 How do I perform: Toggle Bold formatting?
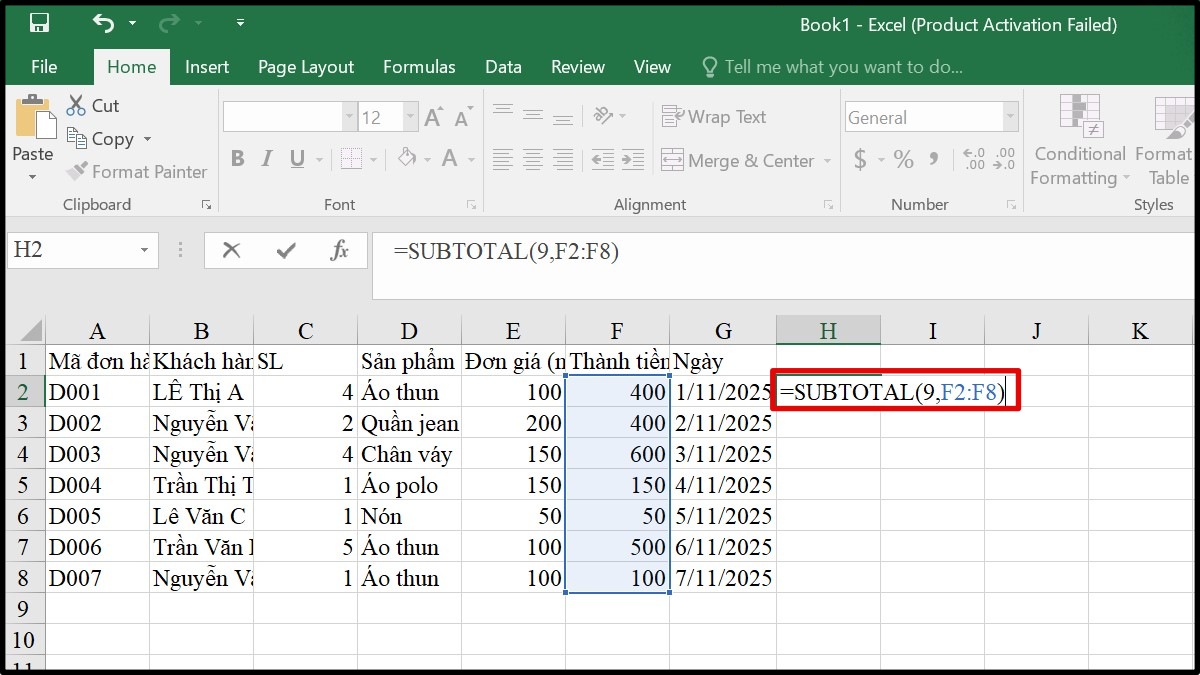[x=237, y=159]
